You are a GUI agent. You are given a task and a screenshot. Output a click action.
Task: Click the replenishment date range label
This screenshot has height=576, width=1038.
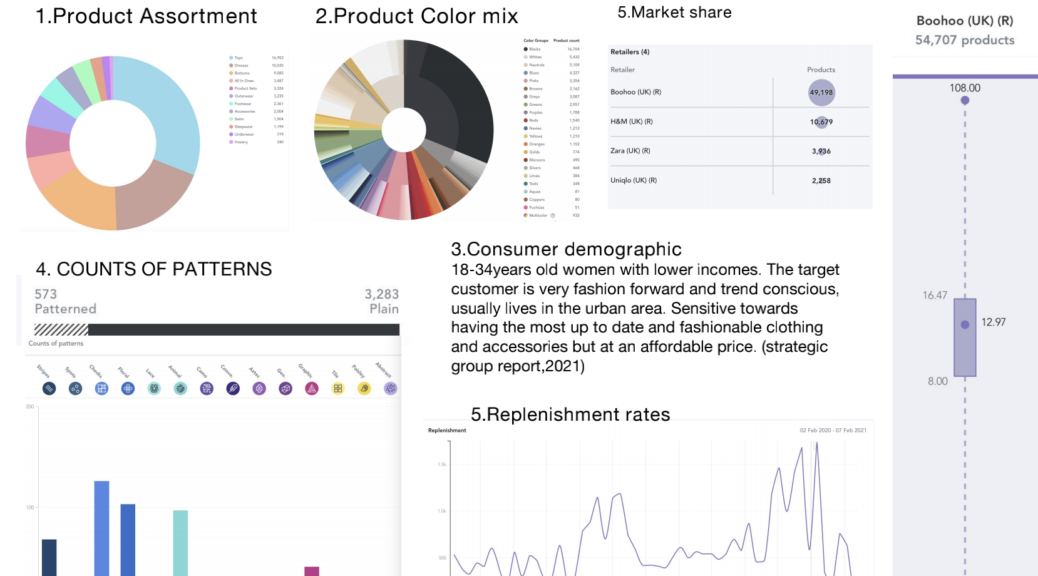pos(833,430)
